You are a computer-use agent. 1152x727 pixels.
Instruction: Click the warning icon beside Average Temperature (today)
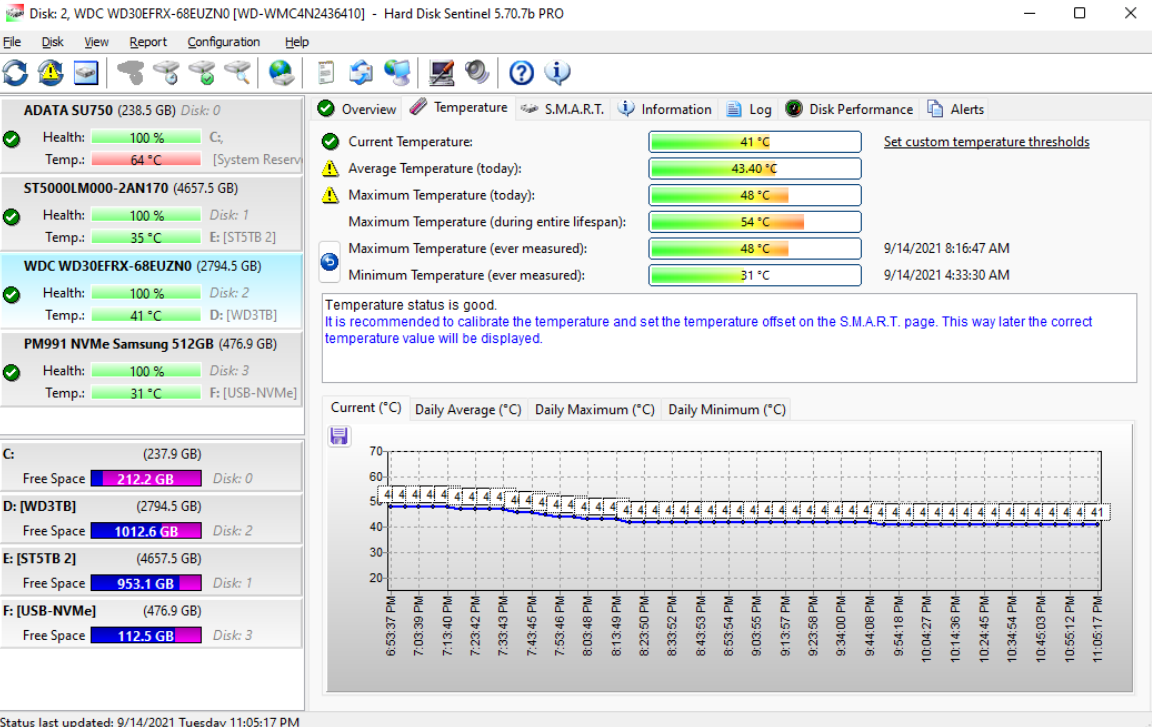click(x=330, y=168)
